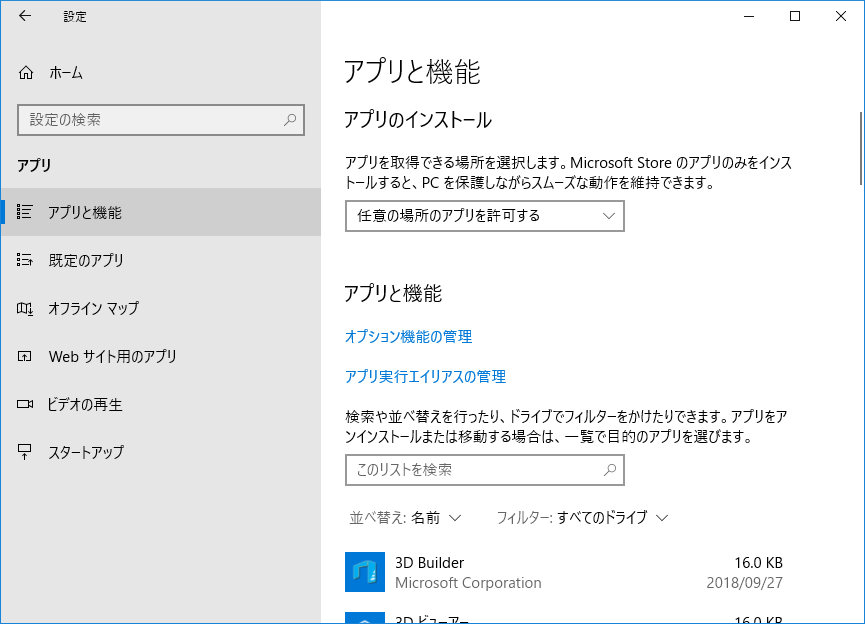865x624 pixels.
Task: Open オフライン マップ page
Action: click(x=161, y=308)
